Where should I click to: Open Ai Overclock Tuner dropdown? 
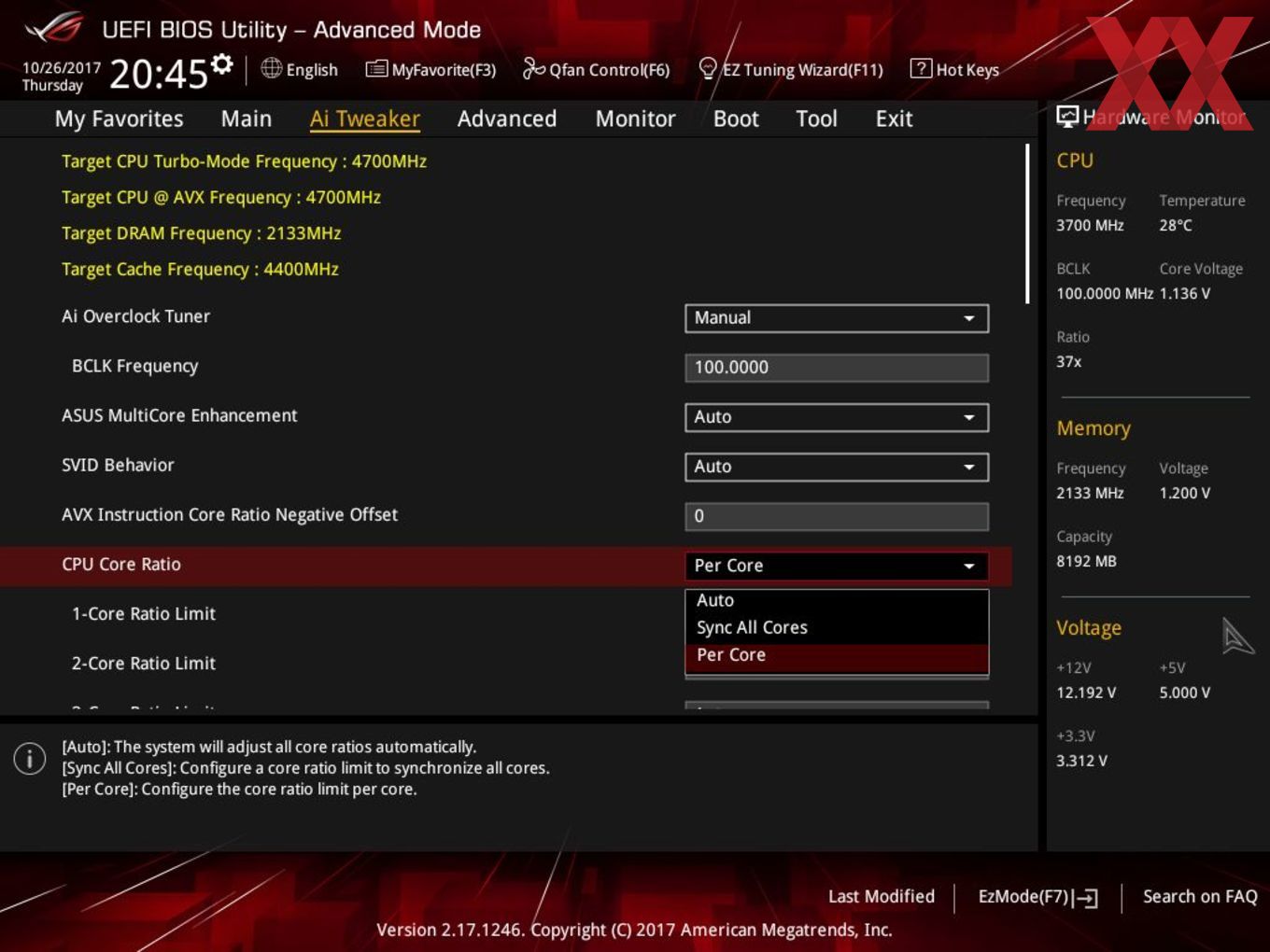[x=837, y=318]
